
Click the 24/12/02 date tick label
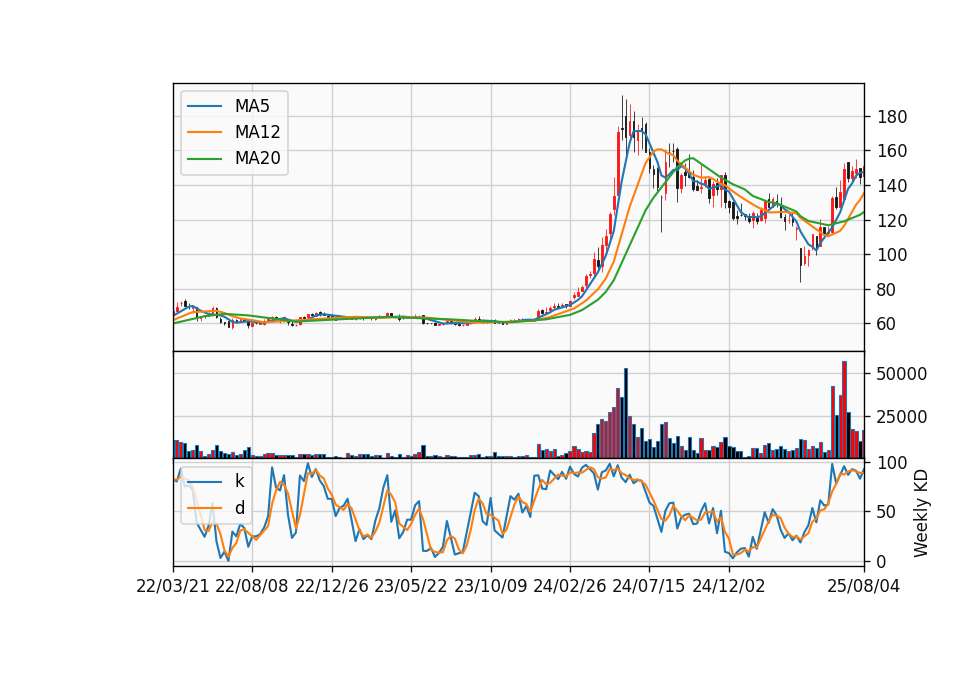pos(729,586)
